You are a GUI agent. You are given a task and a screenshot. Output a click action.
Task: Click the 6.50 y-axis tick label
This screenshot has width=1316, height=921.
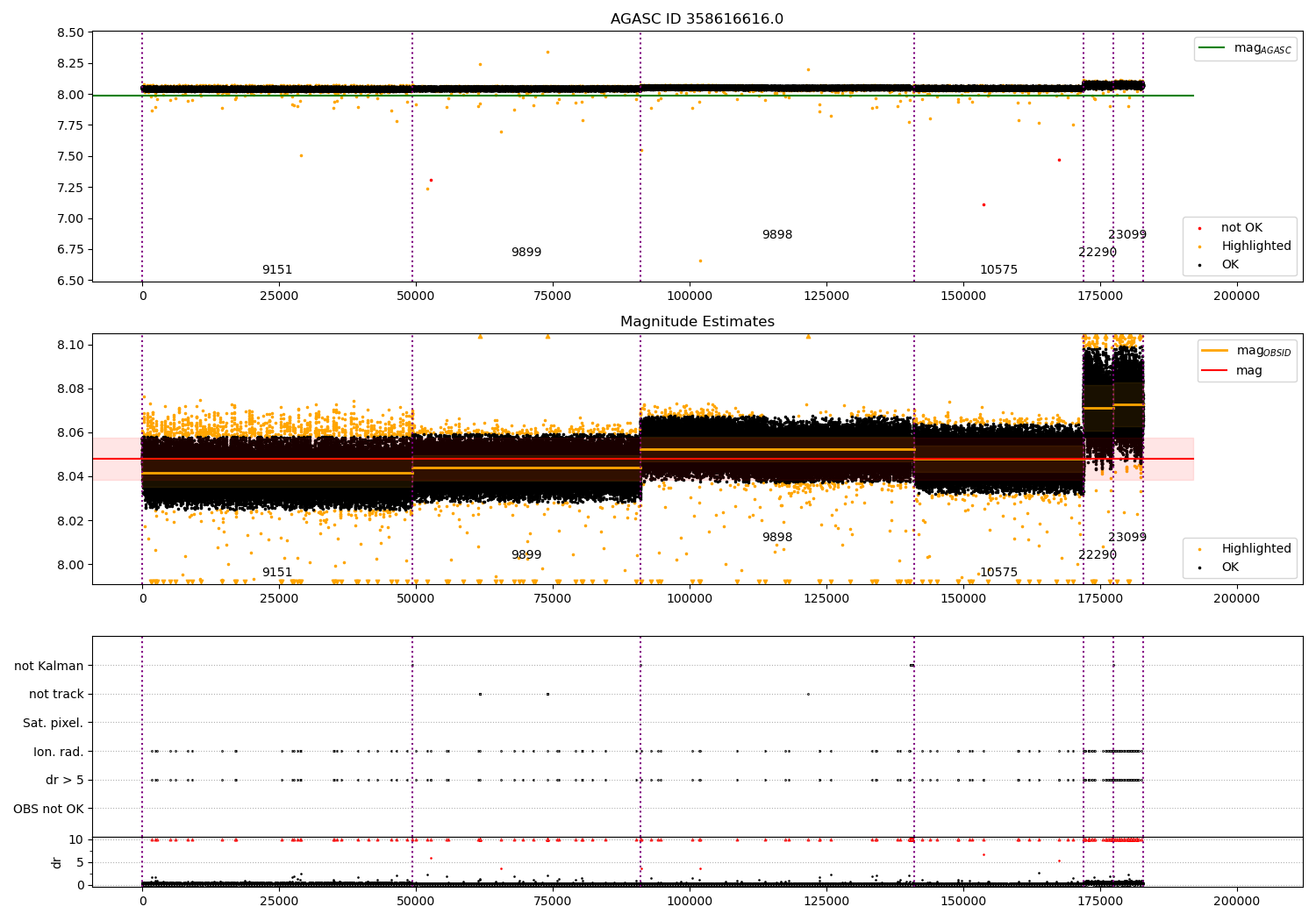click(70, 281)
